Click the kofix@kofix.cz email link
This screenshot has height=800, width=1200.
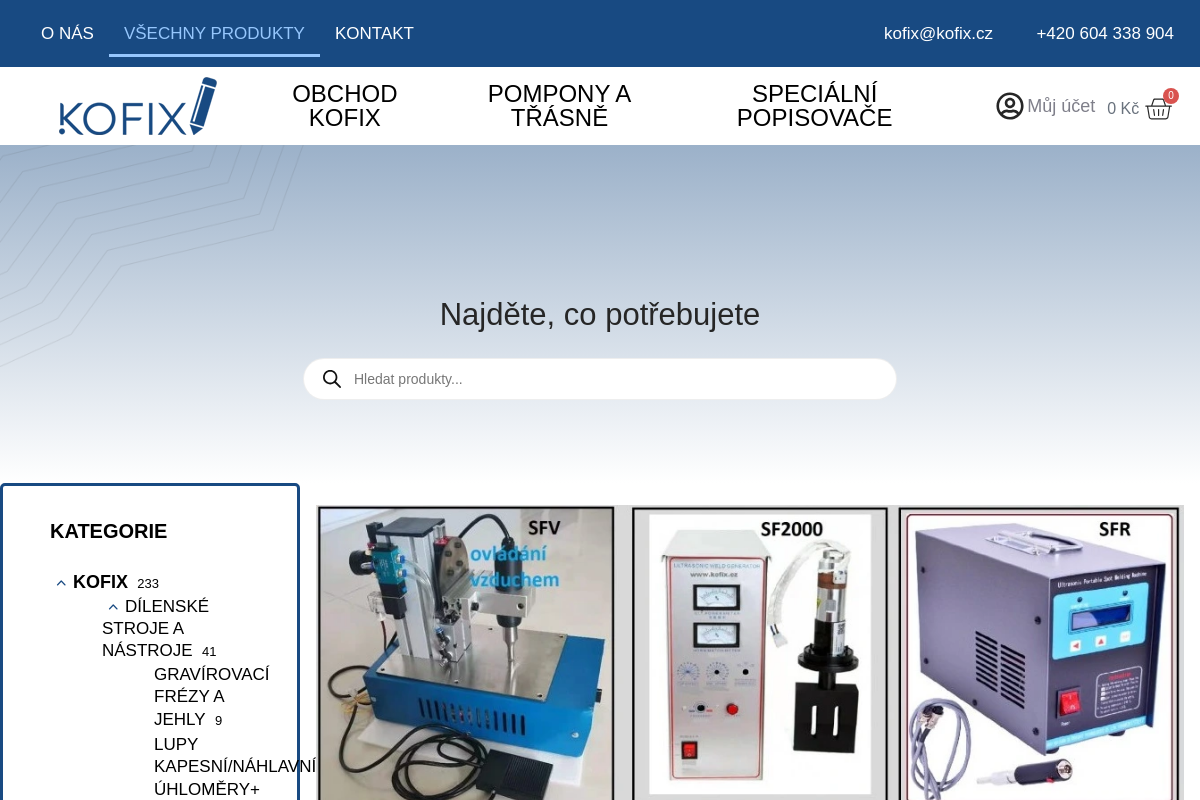pos(938,33)
